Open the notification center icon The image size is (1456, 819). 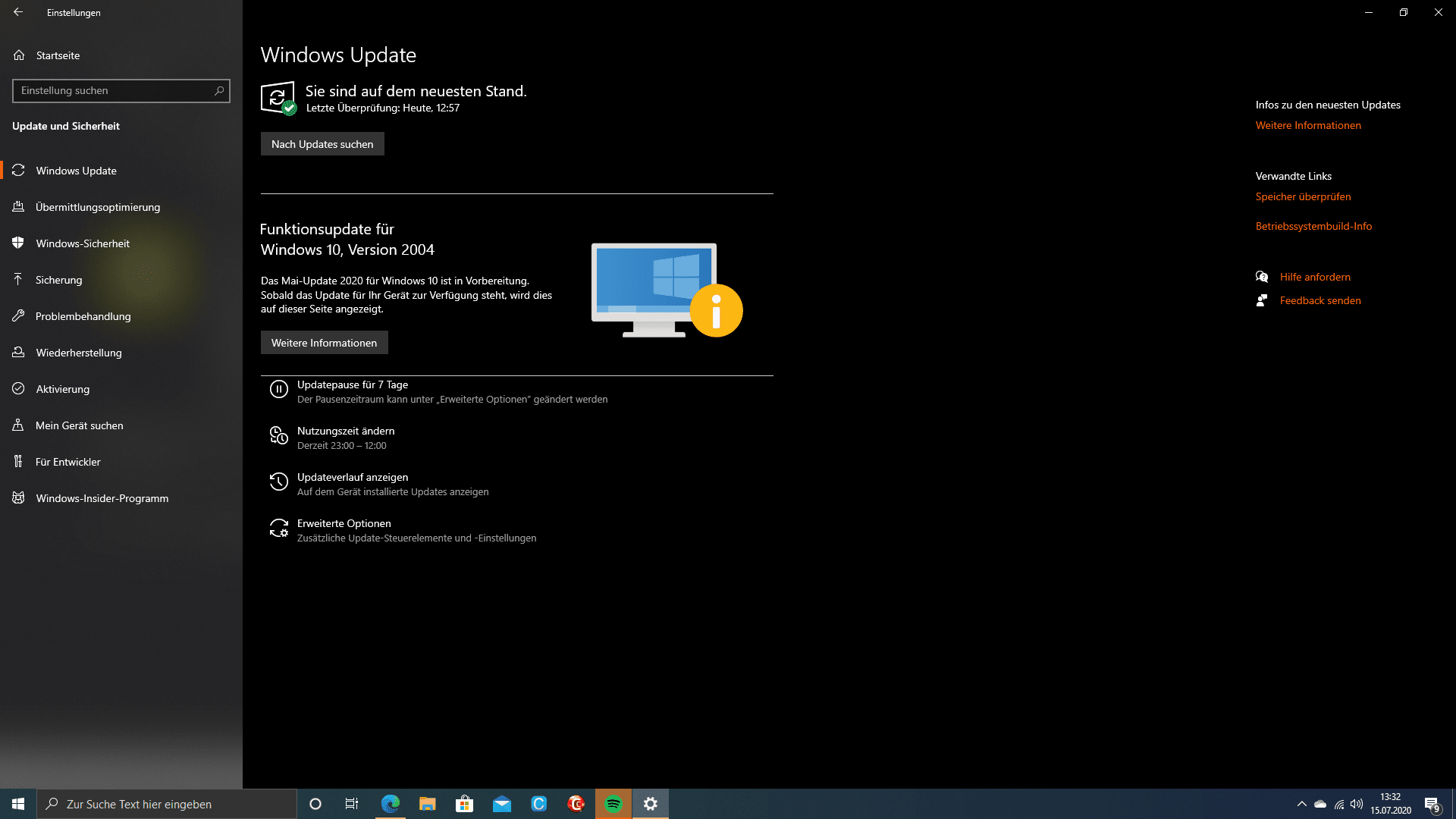pos(1432,804)
